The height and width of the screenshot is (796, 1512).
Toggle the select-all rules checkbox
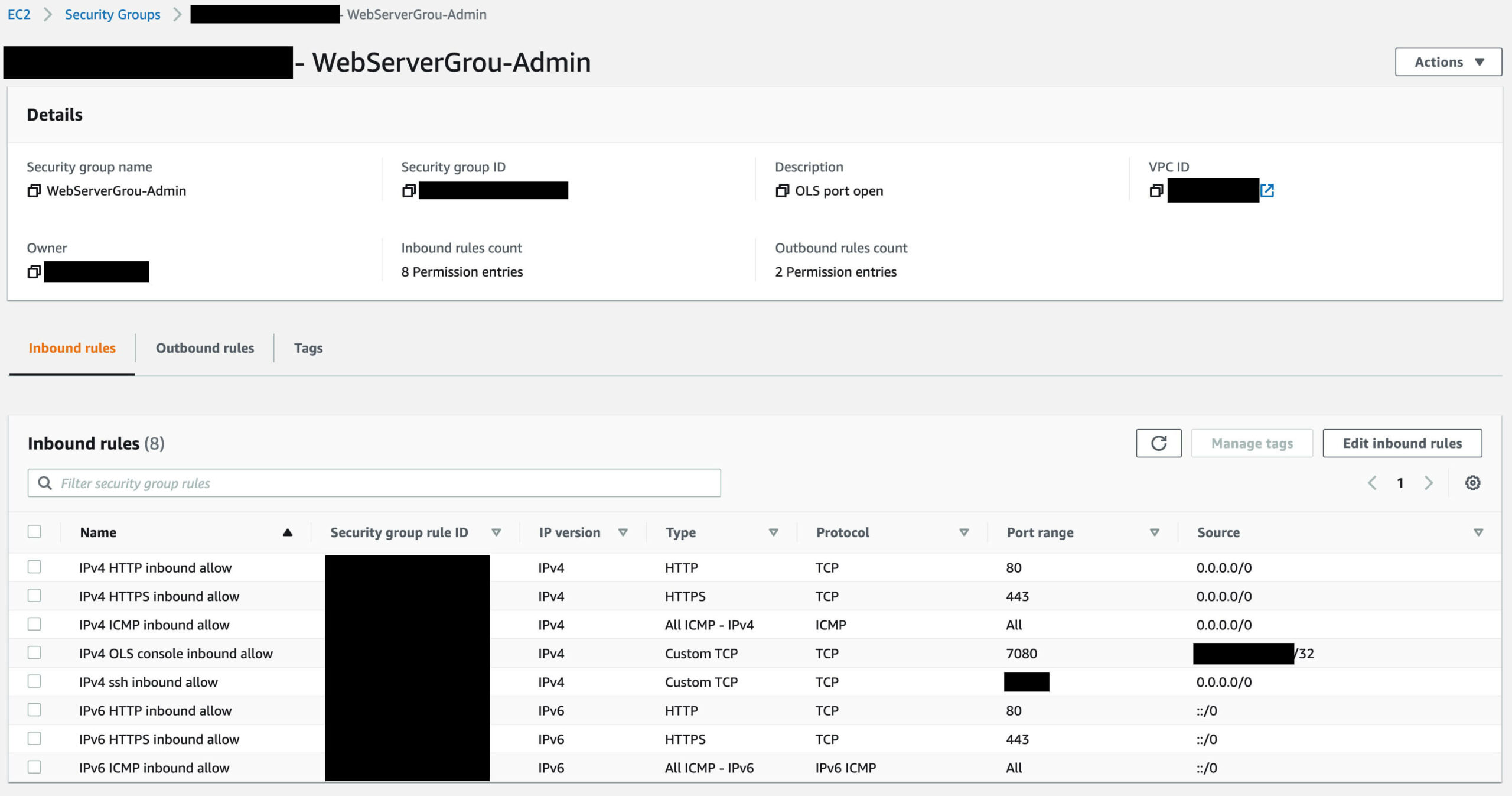(34, 532)
